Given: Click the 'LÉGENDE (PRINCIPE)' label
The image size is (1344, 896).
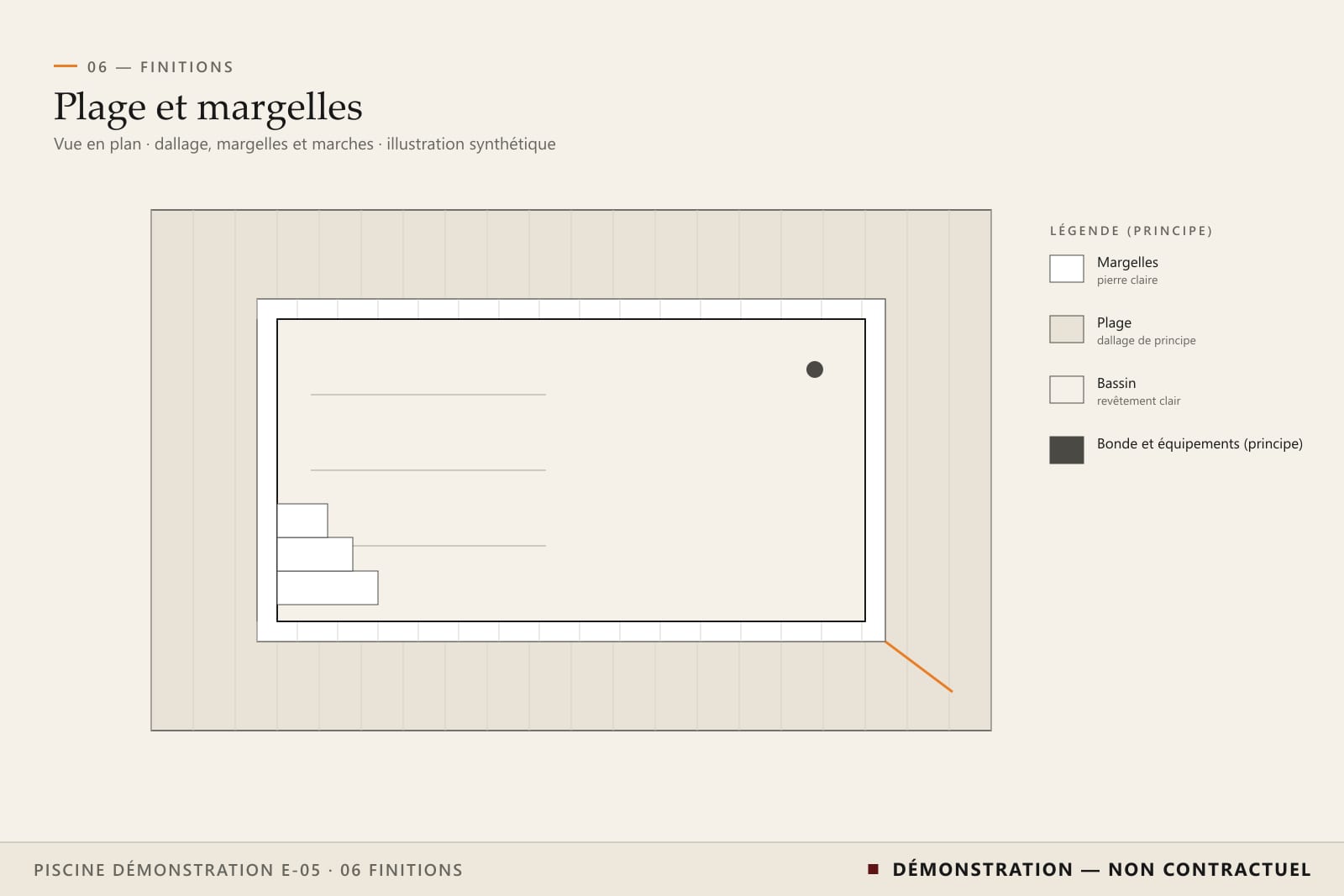Looking at the screenshot, I should pyautogui.click(x=1131, y=231).
